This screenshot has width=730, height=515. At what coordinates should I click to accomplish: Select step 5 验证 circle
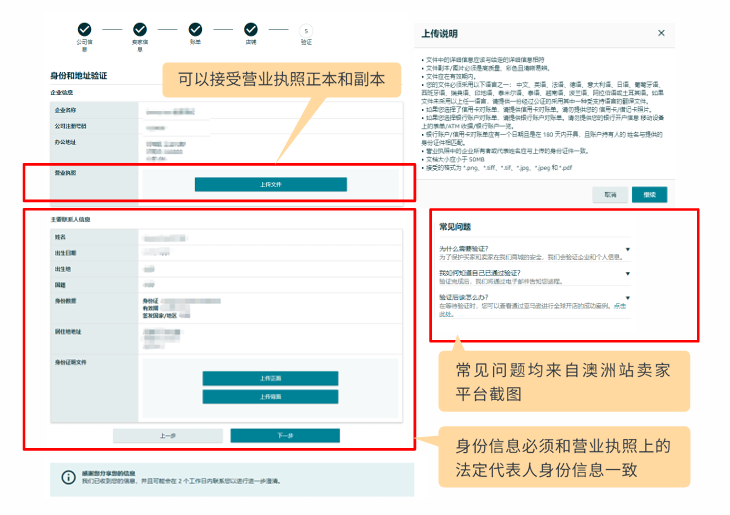[306, 30]
